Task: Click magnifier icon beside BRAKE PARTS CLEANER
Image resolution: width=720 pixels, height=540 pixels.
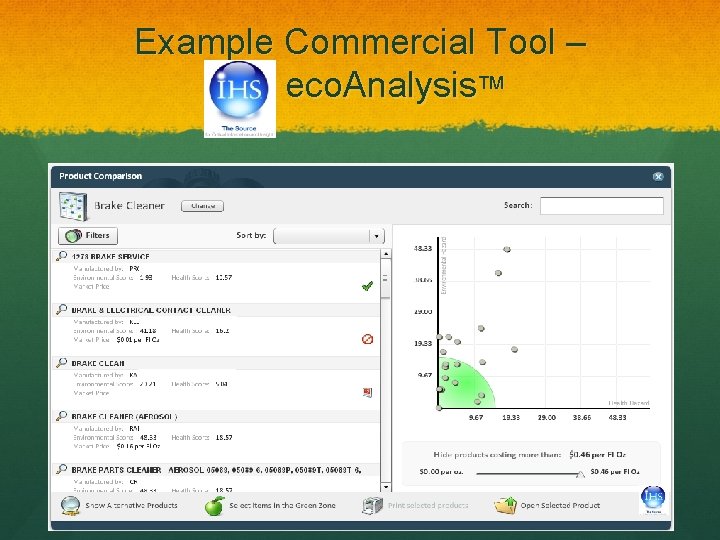Action: tap(62, 469)
